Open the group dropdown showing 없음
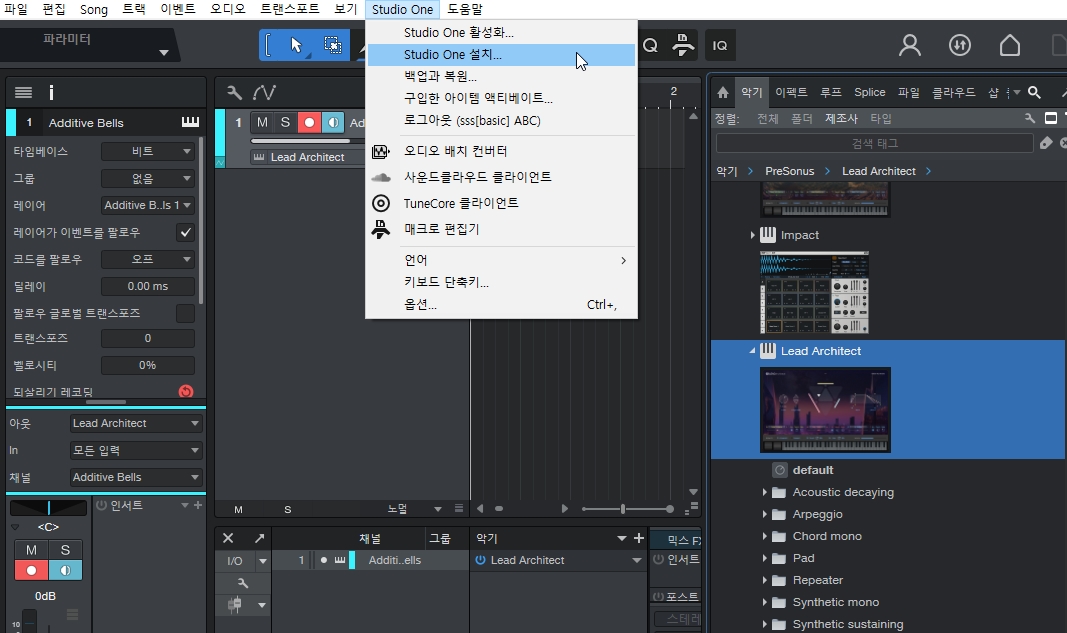This screenshot has height=633, width=1067. coord(148,178)
